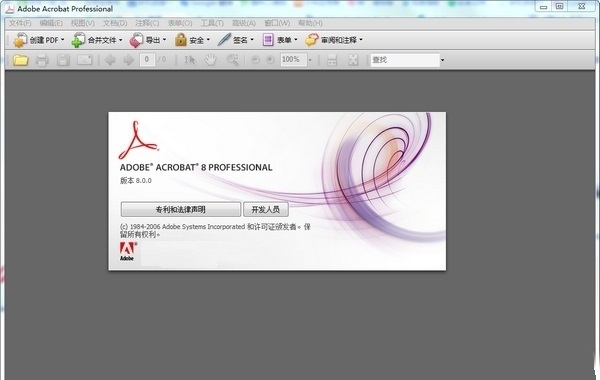Click the page number field

pyautogui.click(x=147, y=60)
